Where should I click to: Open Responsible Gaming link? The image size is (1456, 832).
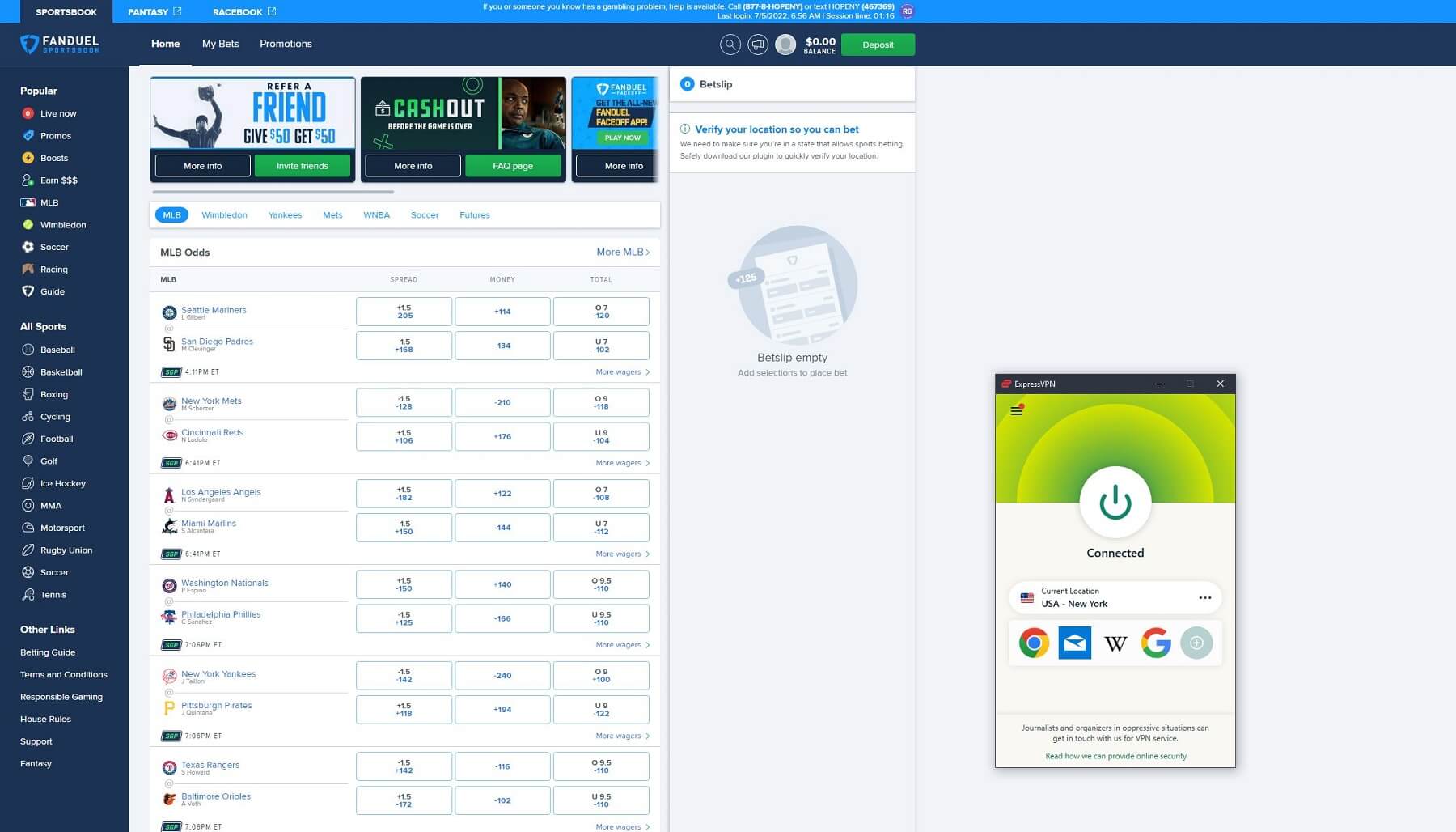point(61,697)
